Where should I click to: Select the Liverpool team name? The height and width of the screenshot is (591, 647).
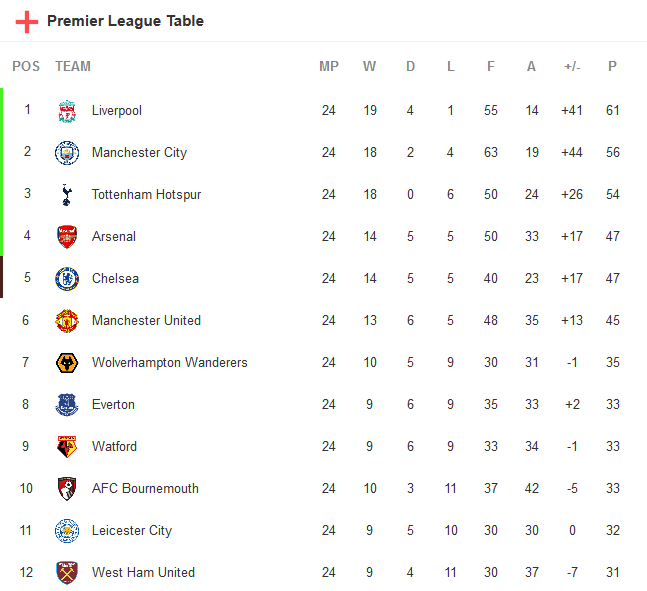(117, 111)
